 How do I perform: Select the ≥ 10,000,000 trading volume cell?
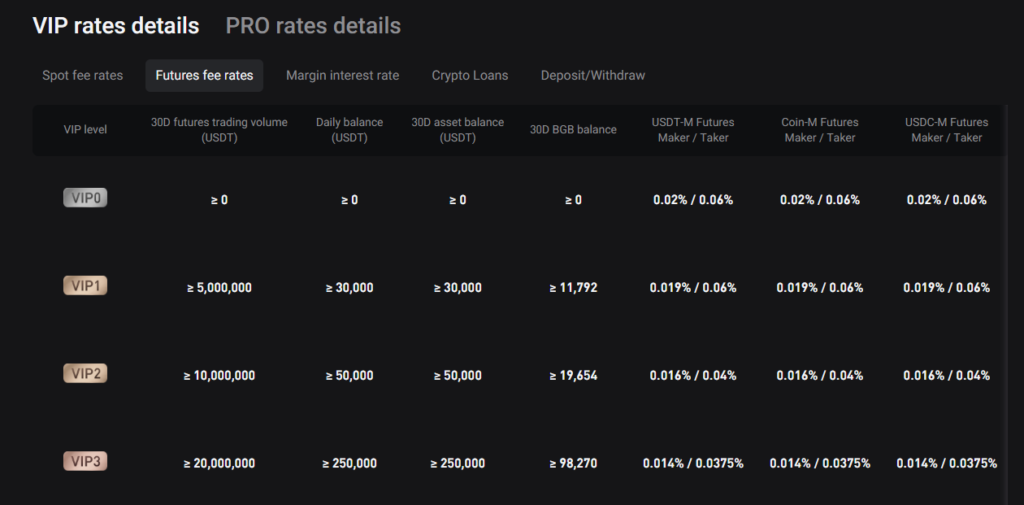point(219,376)
